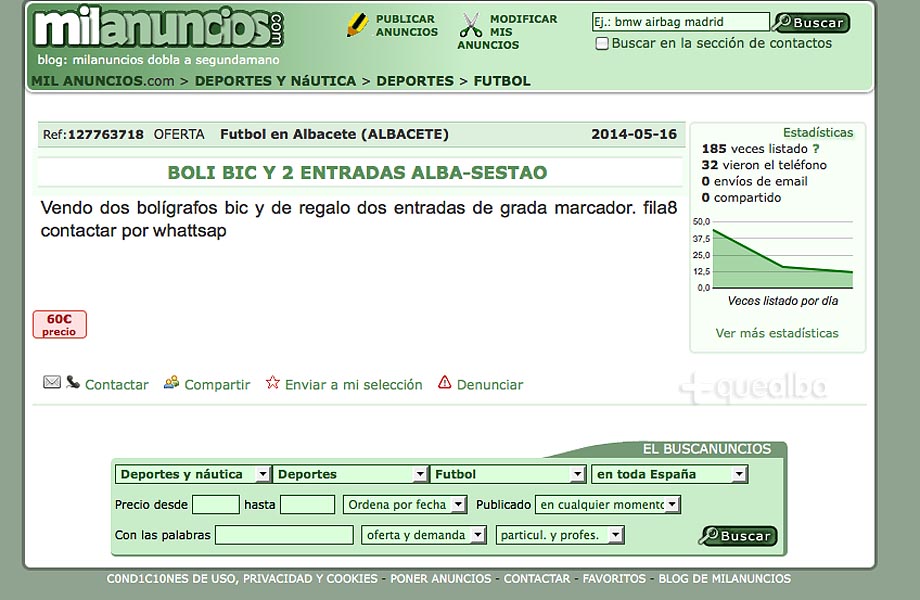Click the phone icon next to Contactar
920x600 pixels.
pos(73,383)
